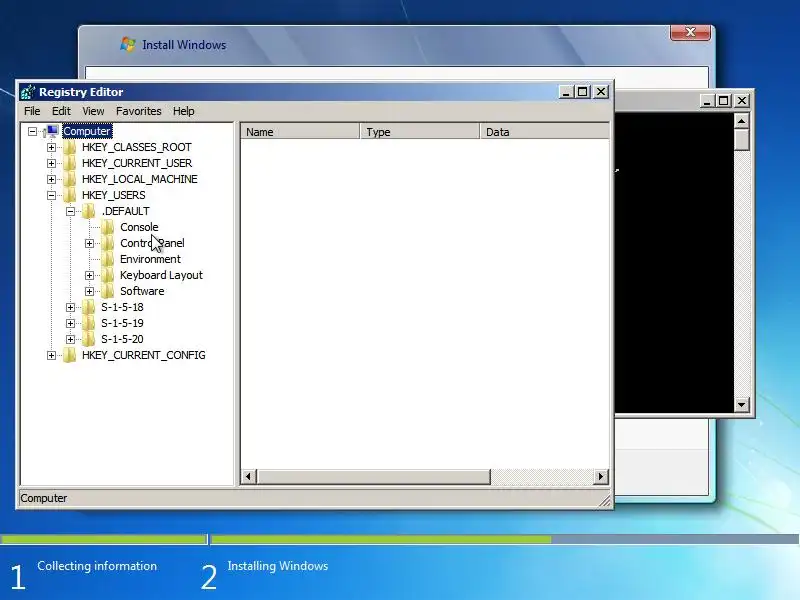Image resolution: width=800 pixels, height=600 pixels.
Task: Click the Console folder icon
Action: 107,227
